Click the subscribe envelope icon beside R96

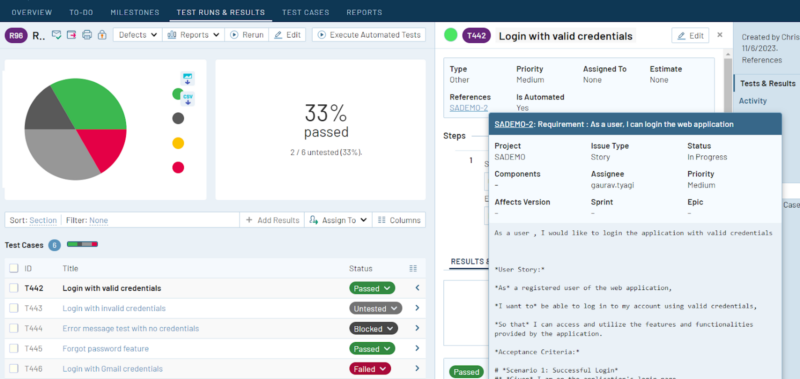click(x=57, y=35)
